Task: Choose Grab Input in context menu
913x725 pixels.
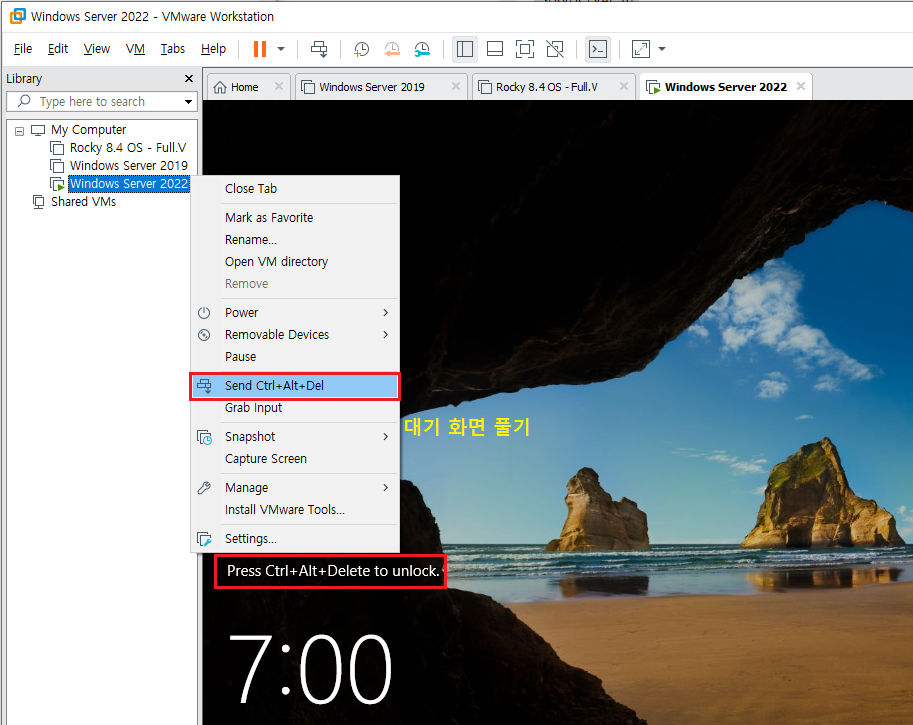Action: tap(295, 408)
